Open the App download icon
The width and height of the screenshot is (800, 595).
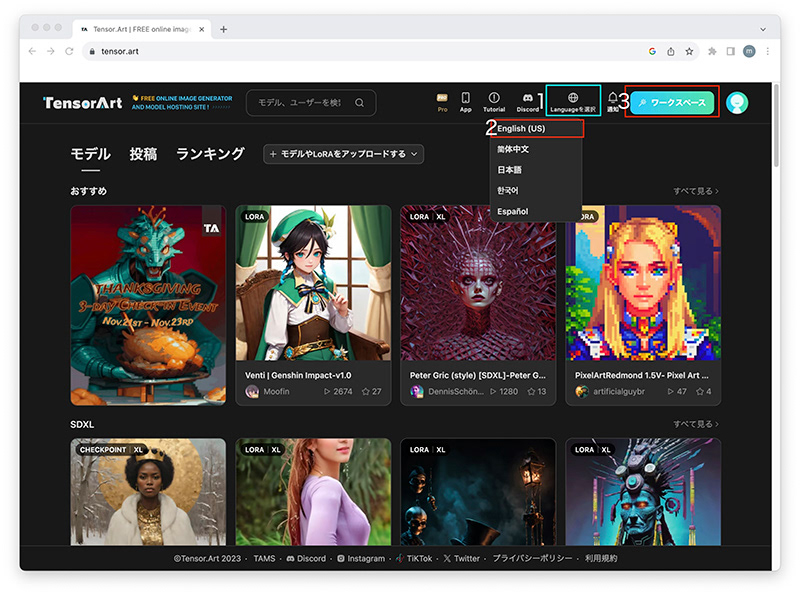[x=465, y=102]
